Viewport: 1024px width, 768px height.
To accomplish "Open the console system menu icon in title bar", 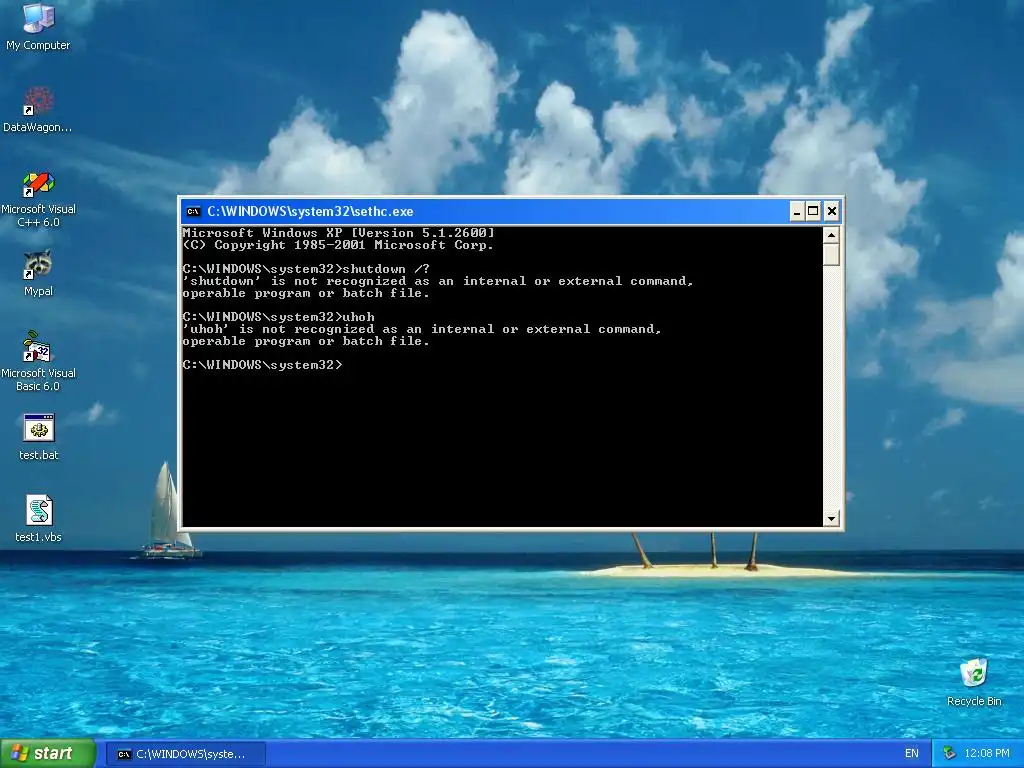I will click(x=193, y=212).
